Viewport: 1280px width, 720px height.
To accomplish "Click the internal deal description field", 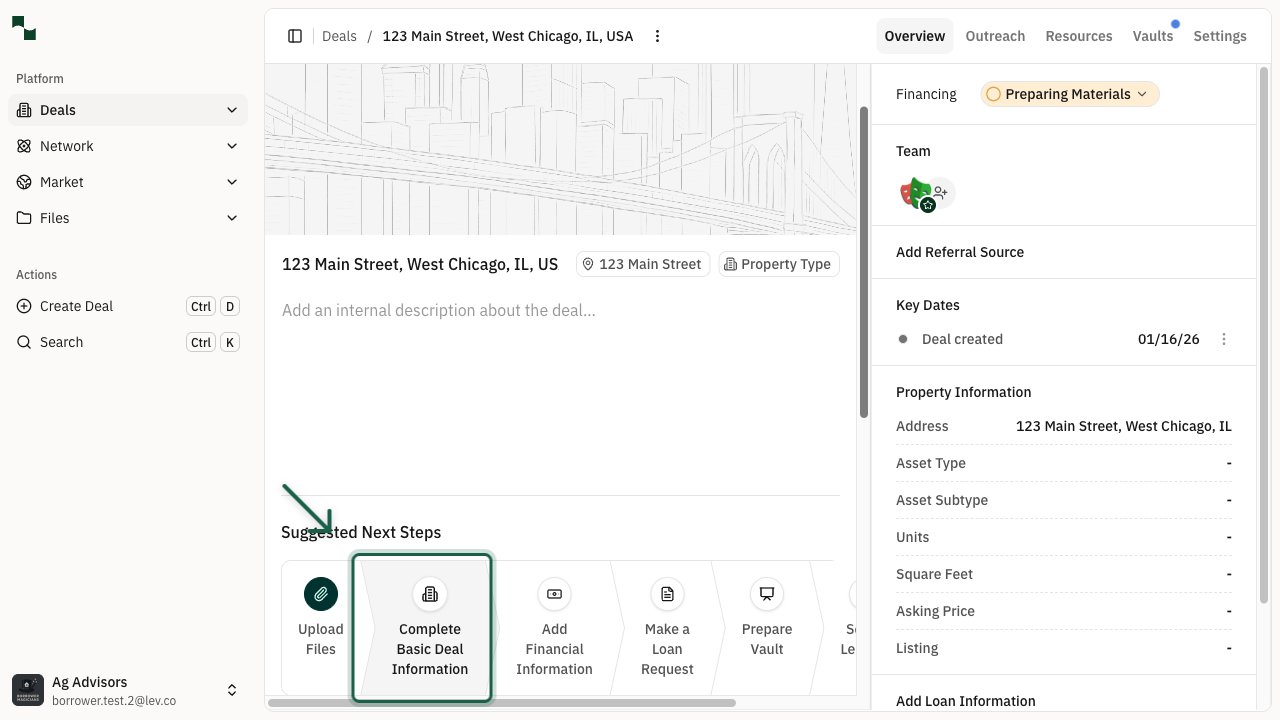I will 439,310.
